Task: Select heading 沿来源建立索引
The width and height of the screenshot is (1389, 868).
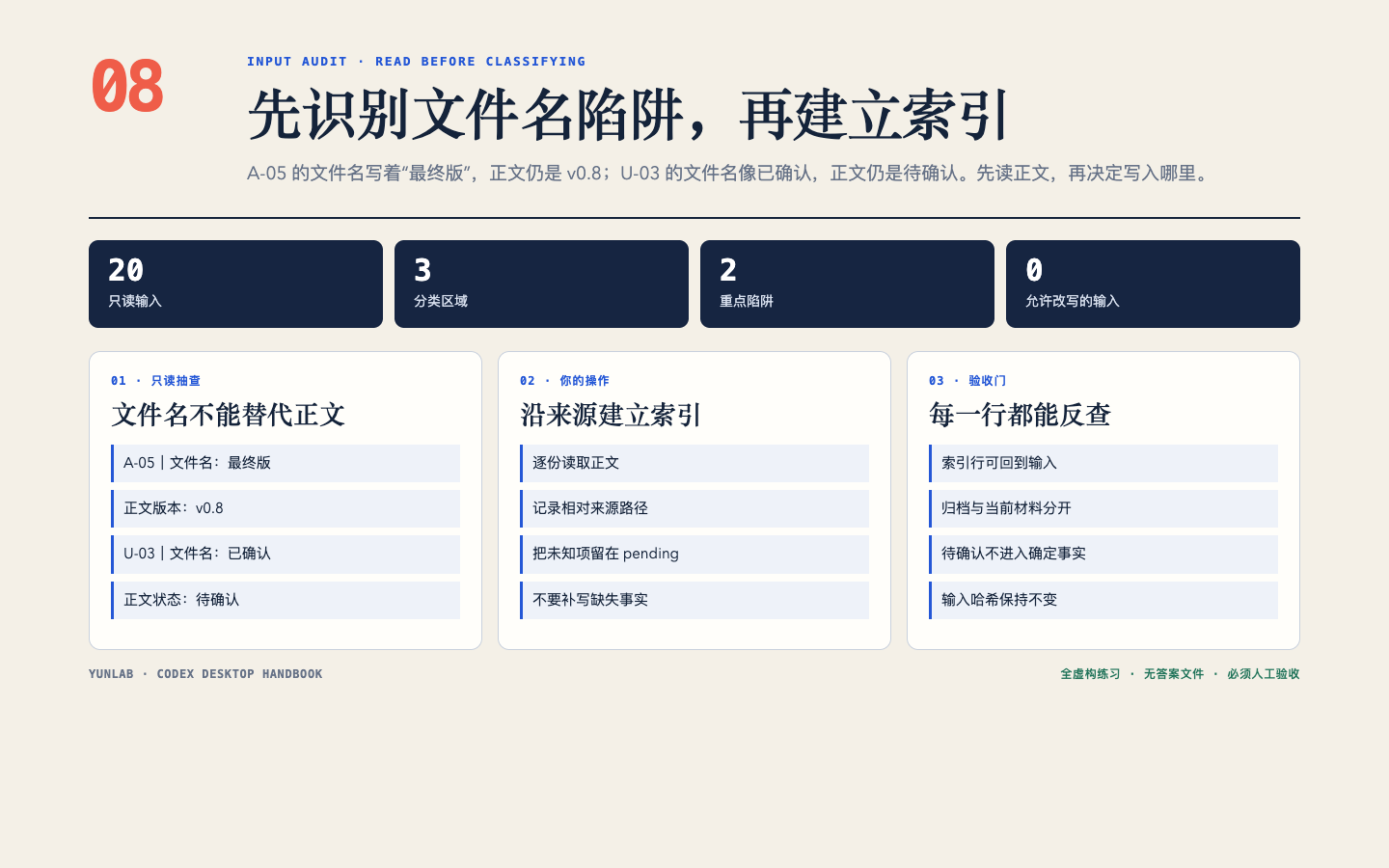Action: click(x=611, y=415)
